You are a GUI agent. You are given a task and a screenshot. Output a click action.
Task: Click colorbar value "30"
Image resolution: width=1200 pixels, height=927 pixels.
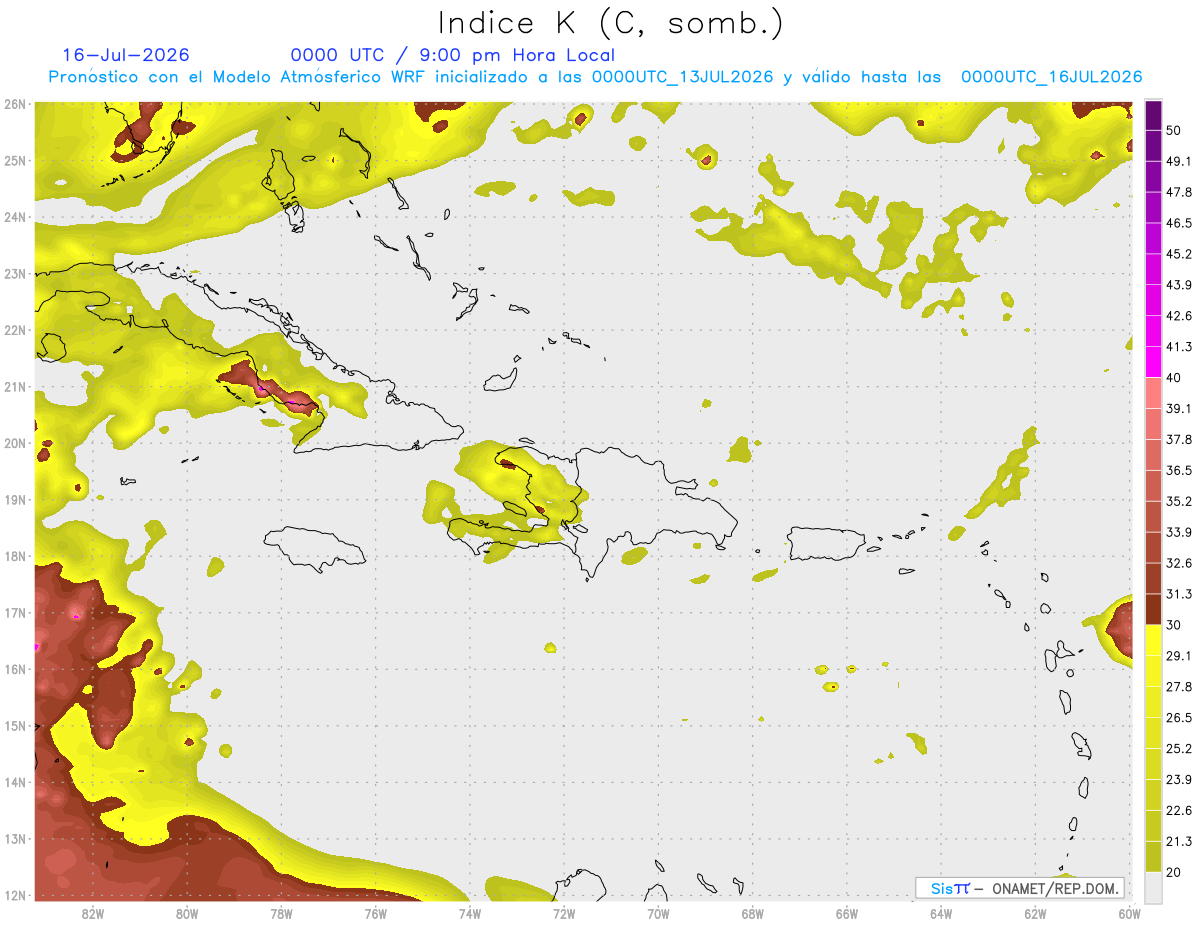tap(1175, 625)
